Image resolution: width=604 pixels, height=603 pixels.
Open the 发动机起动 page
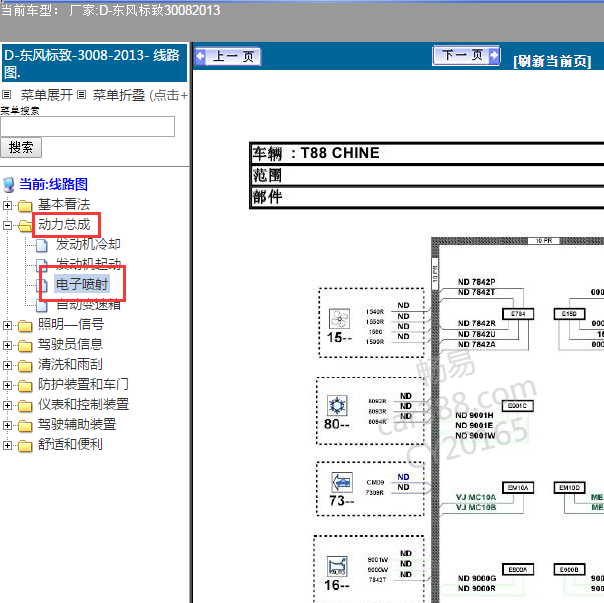[x=88, y=264]
